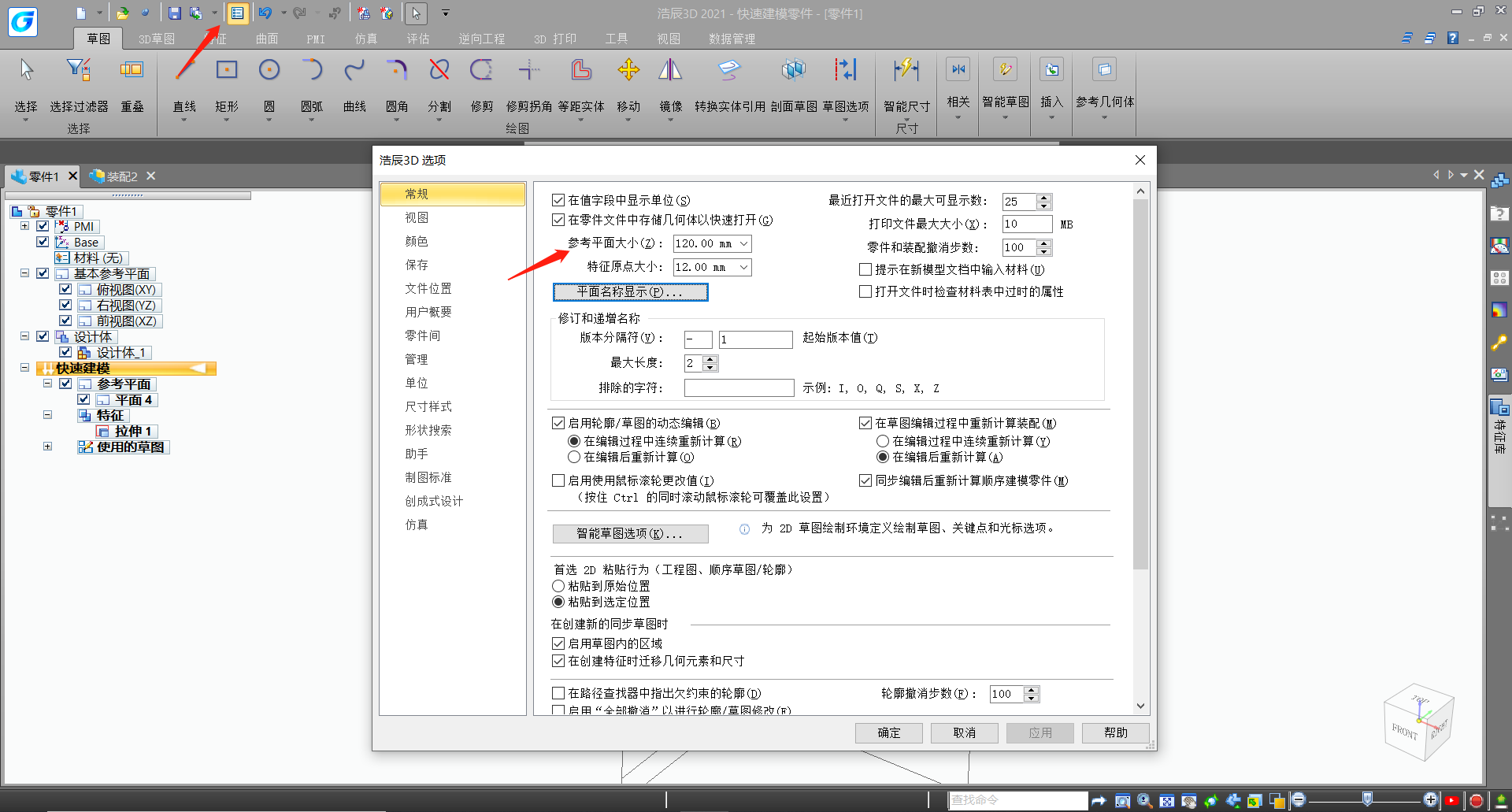This screenshot has width=1512, height=812.
Task: Click the 帮助 button
Action: tap(1116, 733)
